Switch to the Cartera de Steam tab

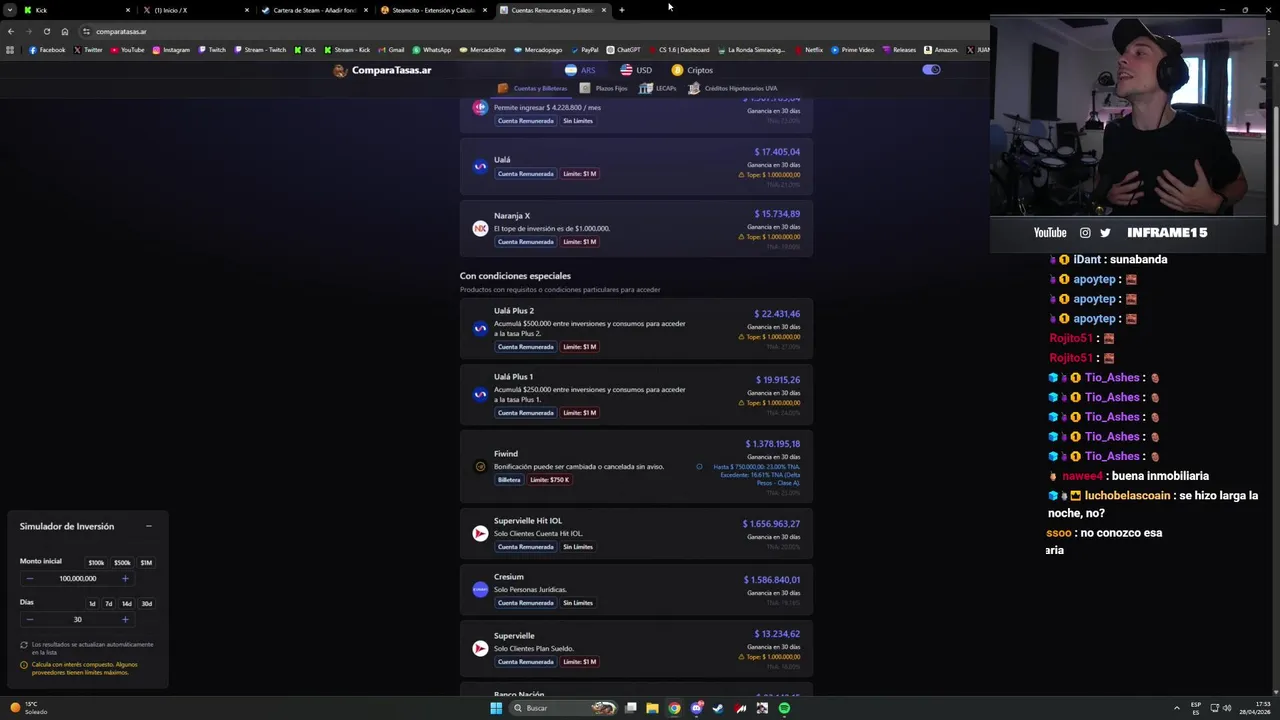315,10
